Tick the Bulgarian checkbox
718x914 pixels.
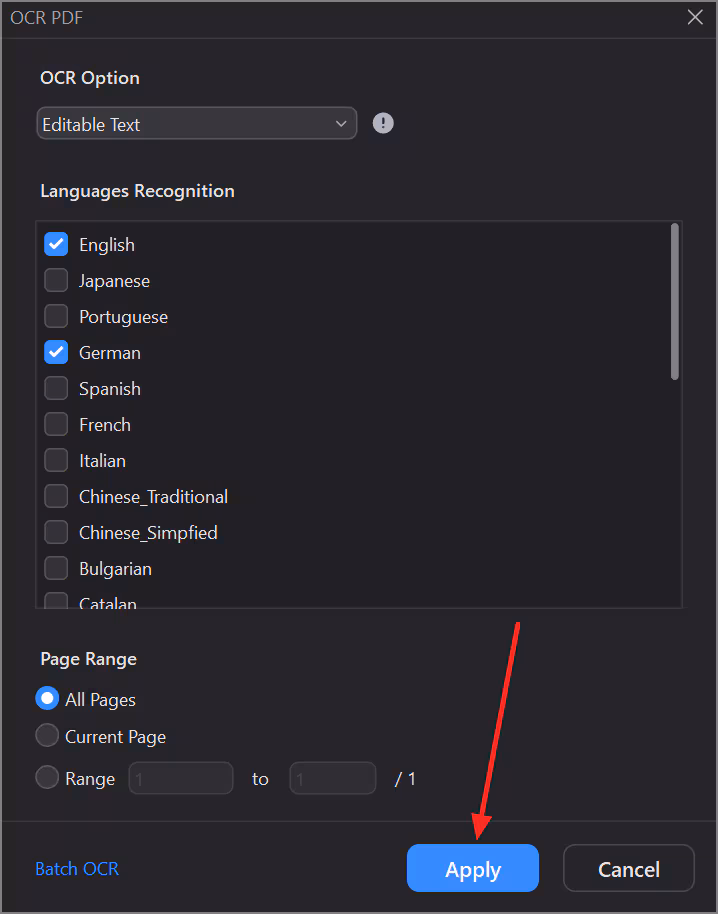click(56, 568)
